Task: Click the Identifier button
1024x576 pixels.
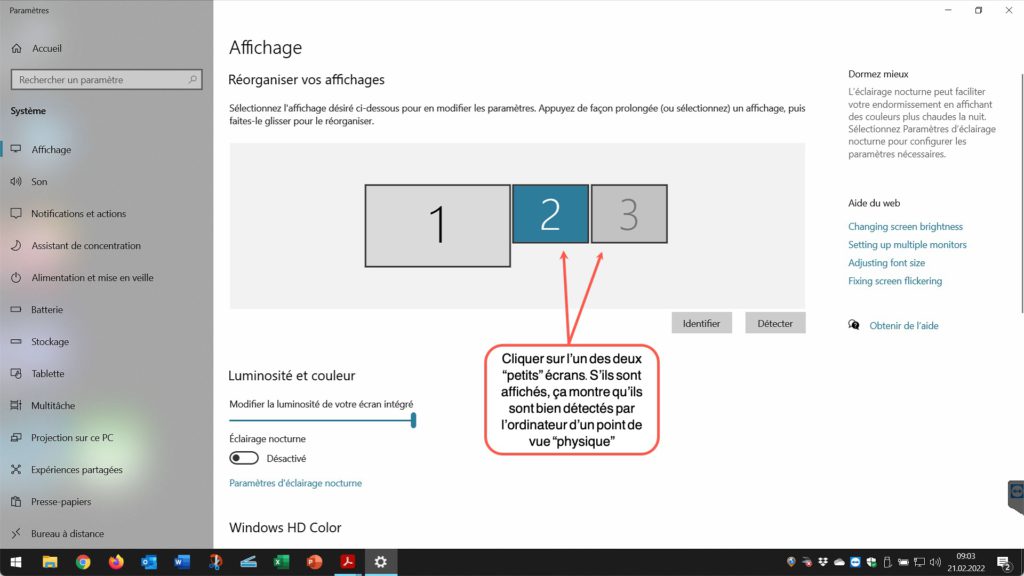Action: (x=702, y=323)
